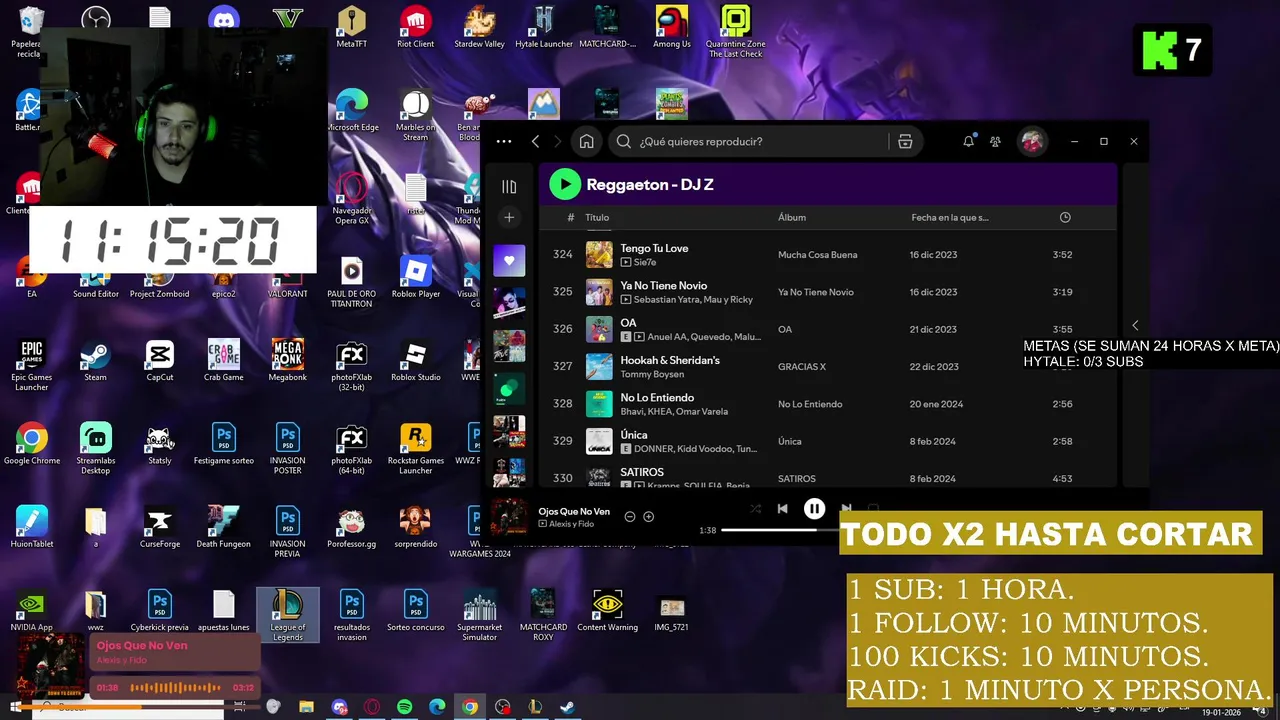Open Discord from taskbar

click(339, 707)
